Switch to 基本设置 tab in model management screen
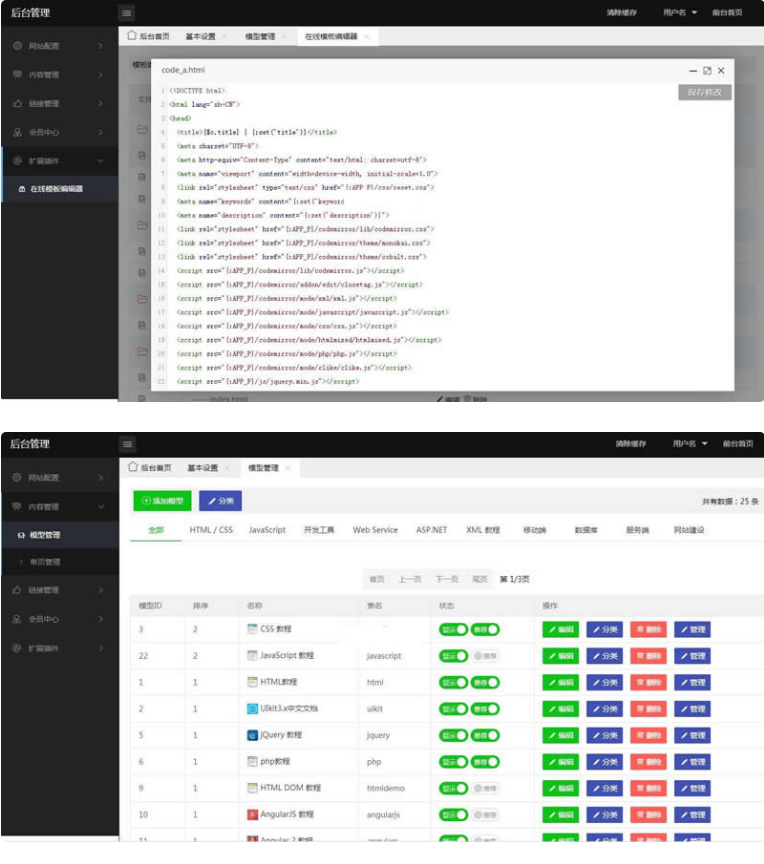Screen dimensions: 764x864 pos(203,468)
